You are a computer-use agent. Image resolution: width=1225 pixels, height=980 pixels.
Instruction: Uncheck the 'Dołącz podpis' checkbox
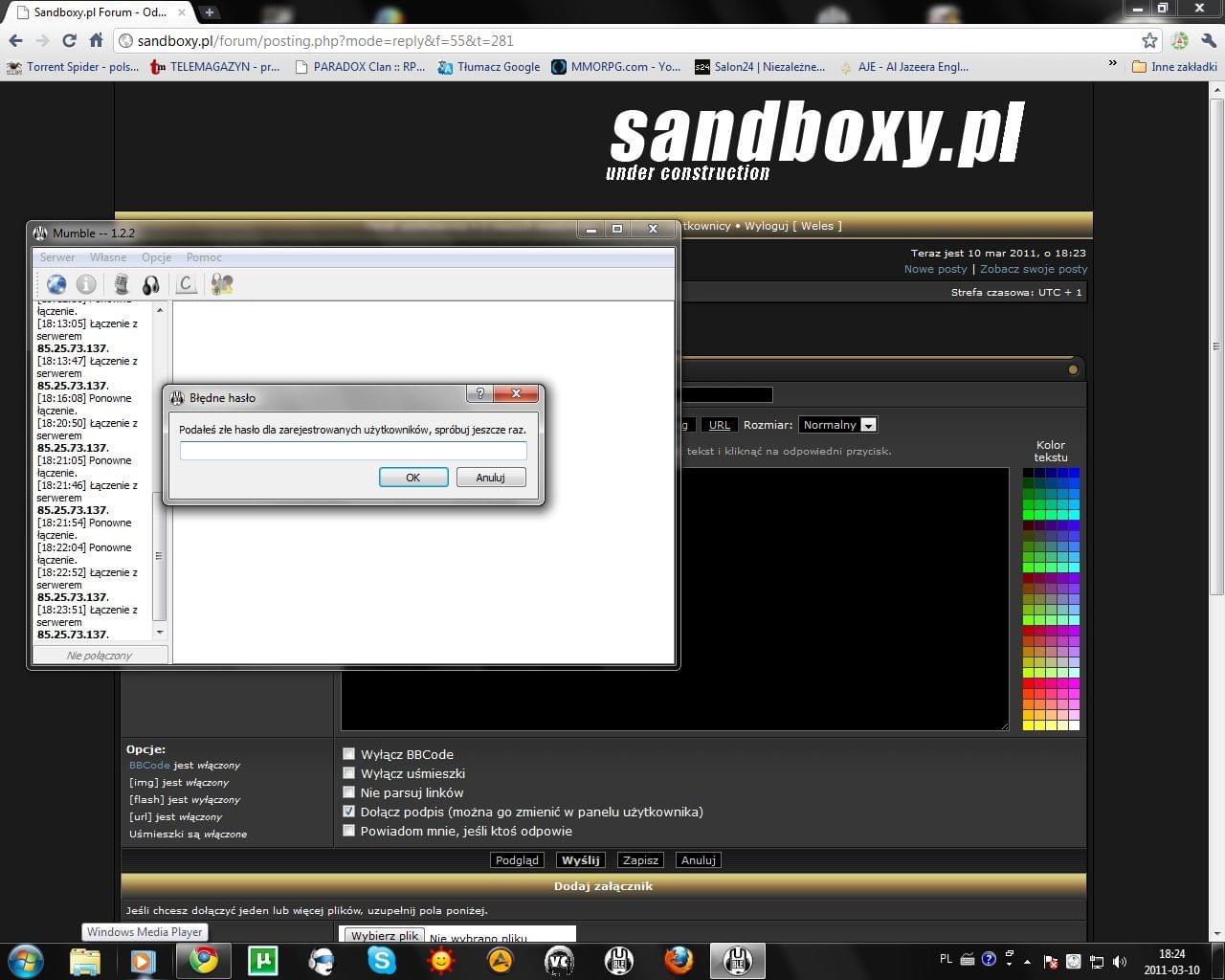coord(349,812)
